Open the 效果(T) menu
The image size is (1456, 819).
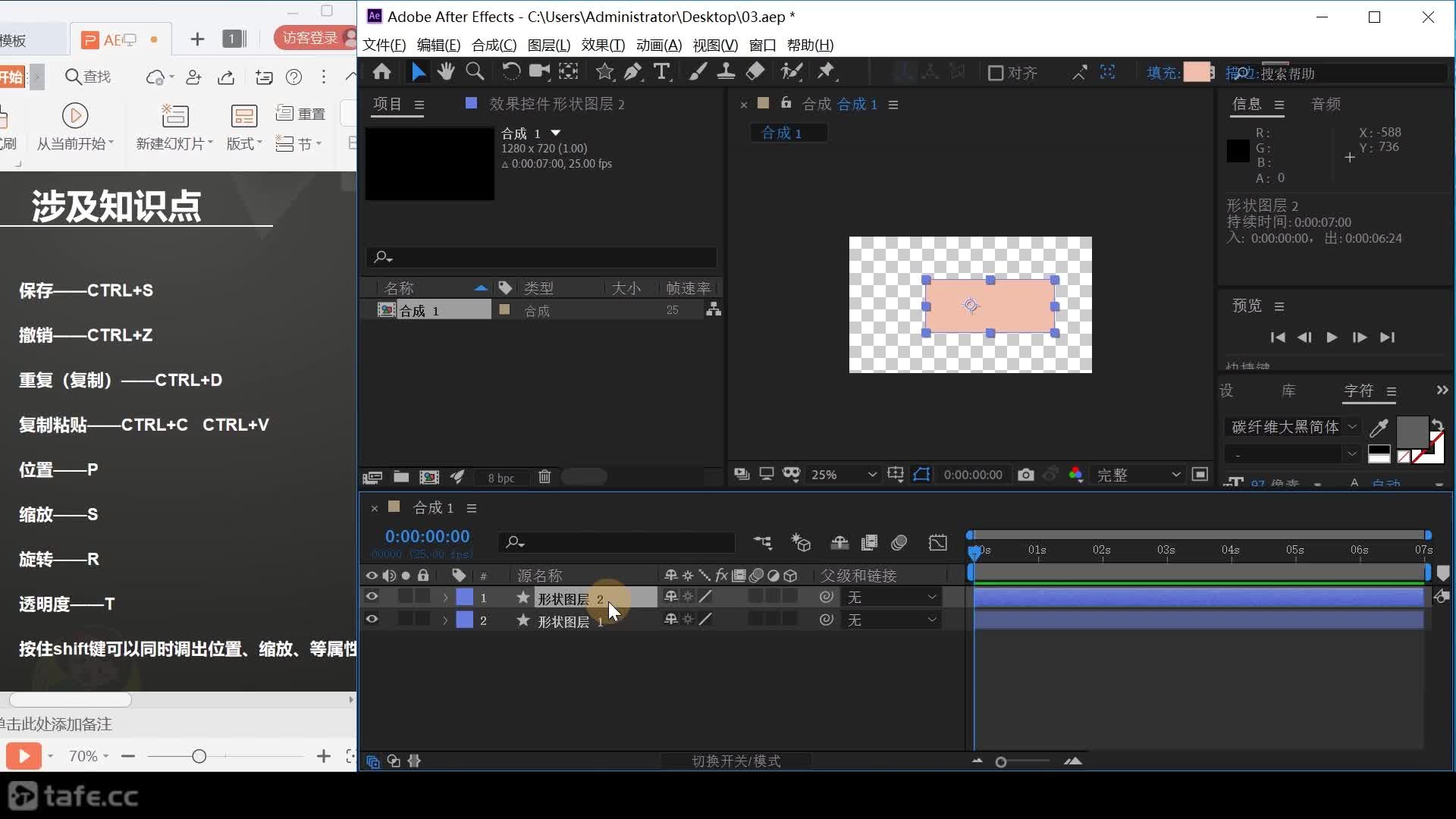click(x=604, y=45)
